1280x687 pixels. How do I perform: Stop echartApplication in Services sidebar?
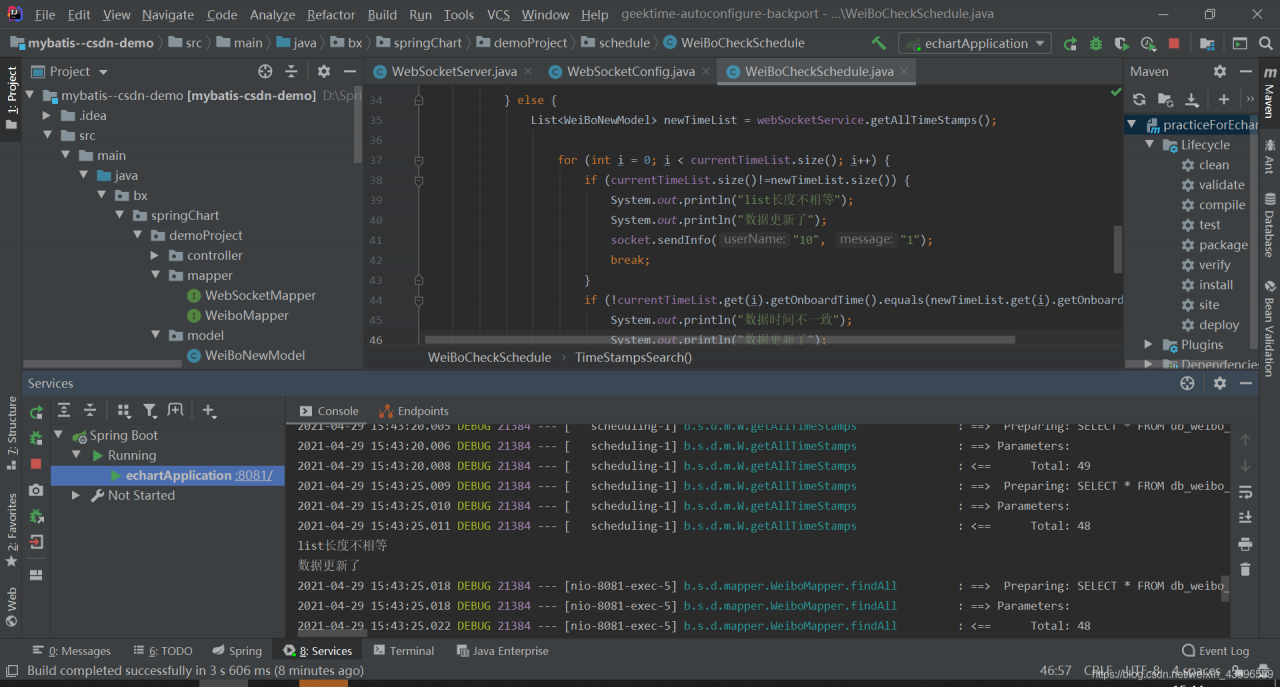(36, 464)
